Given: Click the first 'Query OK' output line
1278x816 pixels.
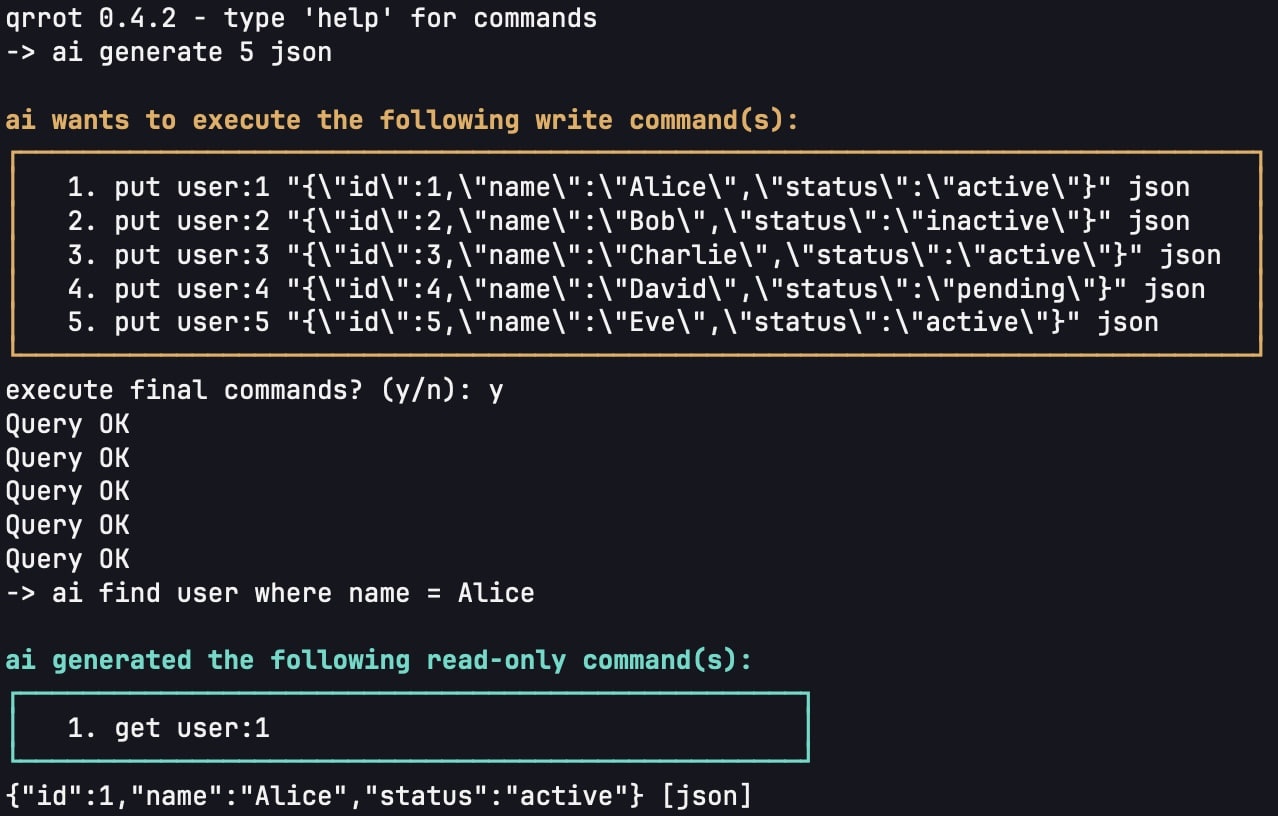Looking at the screenshot, I should click(x=67, y=424).
